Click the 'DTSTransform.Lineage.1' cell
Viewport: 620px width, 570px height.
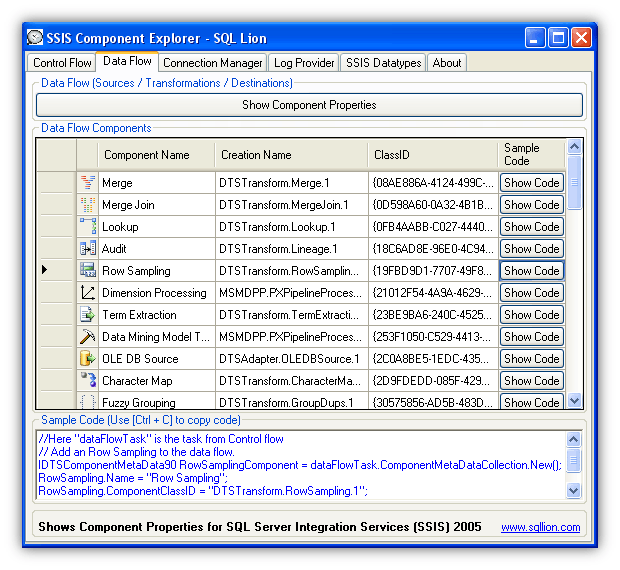point(292,249)
